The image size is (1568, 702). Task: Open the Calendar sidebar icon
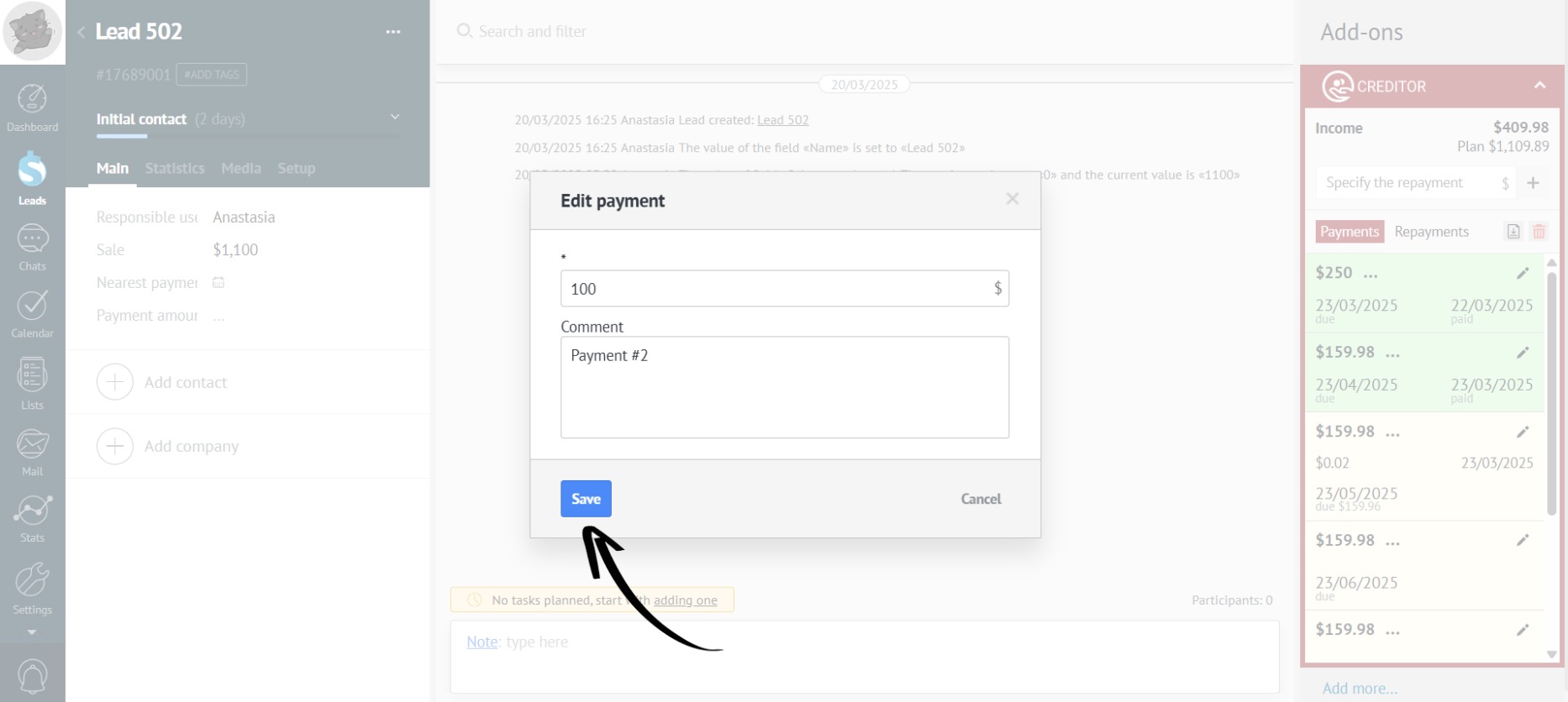point(32,314)
